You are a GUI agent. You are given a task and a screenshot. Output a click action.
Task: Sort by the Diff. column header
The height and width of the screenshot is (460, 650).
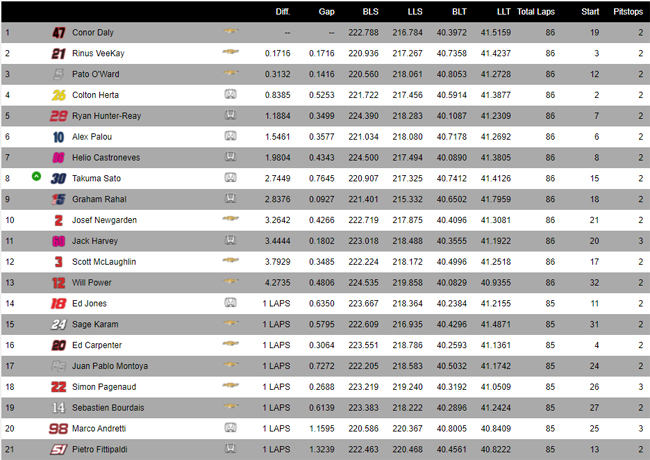(283, 12)
